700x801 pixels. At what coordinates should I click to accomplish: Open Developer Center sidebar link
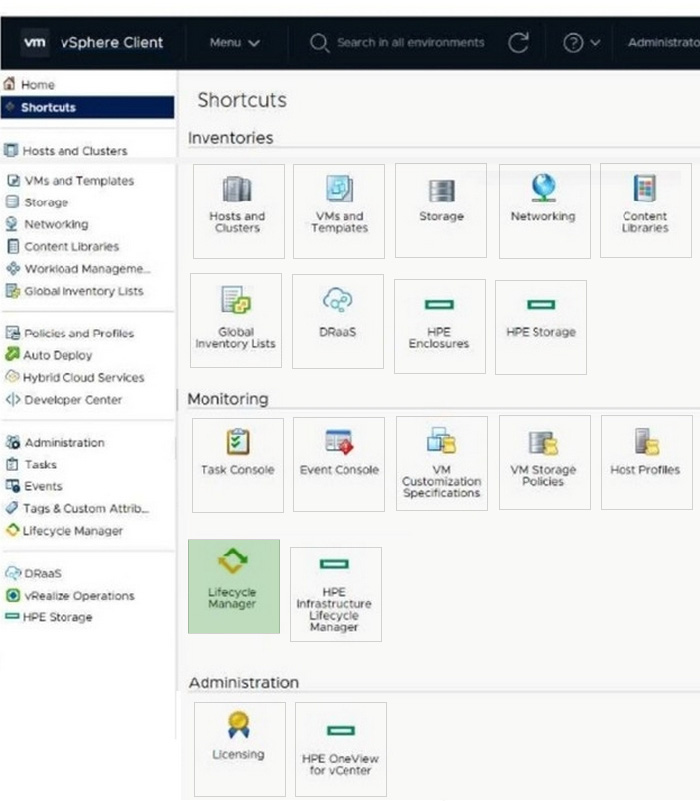73,399
